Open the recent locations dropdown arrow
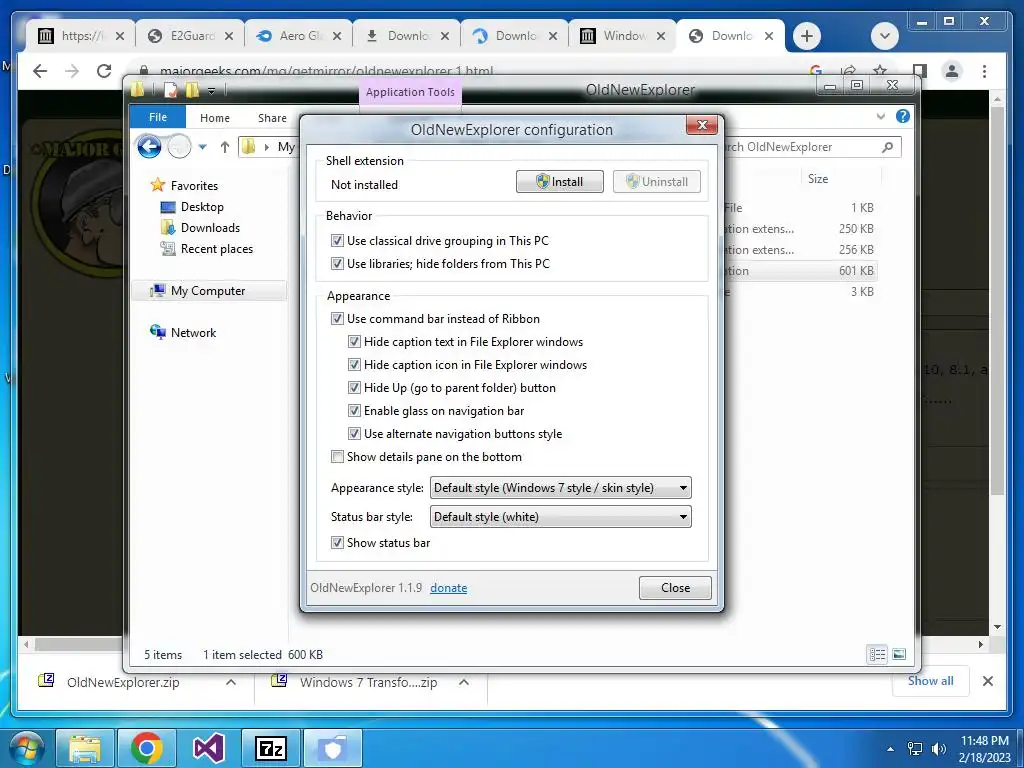 click(x=202, y=147)
